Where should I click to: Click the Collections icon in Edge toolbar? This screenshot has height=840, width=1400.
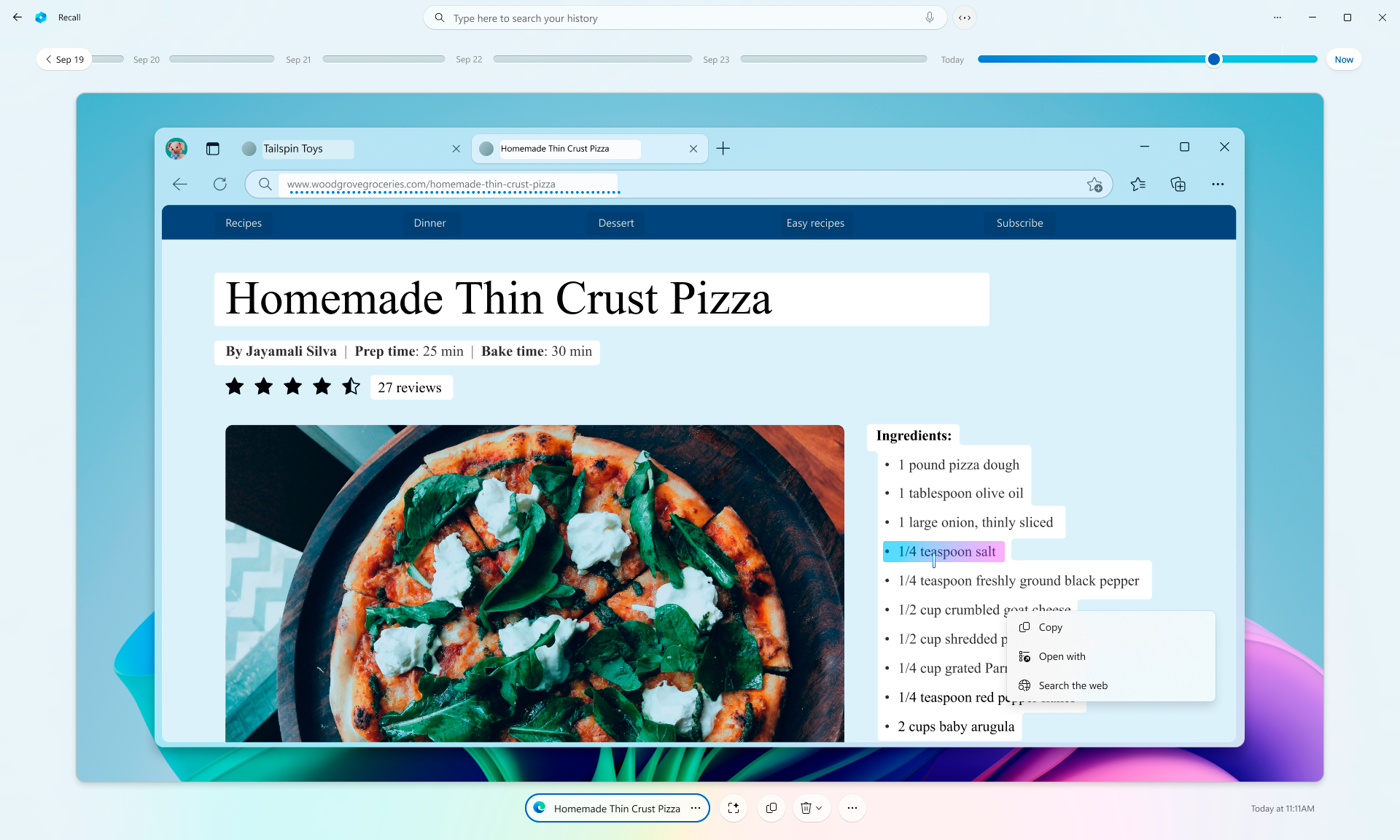(1180, 184)
